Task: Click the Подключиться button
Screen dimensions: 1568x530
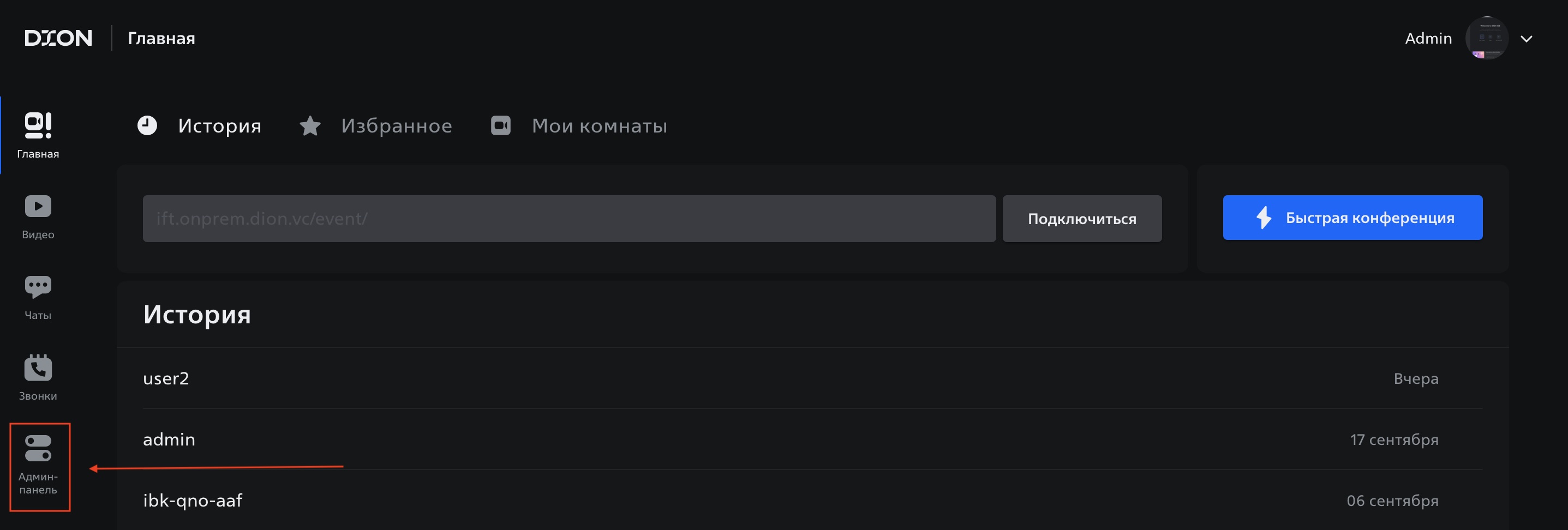Action: 1082,219
